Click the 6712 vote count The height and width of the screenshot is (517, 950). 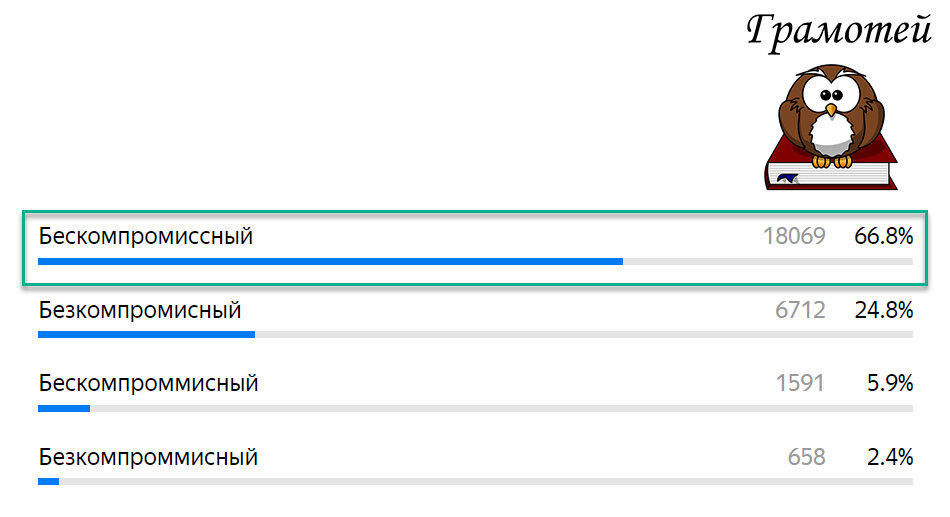(x=800, y=310)
